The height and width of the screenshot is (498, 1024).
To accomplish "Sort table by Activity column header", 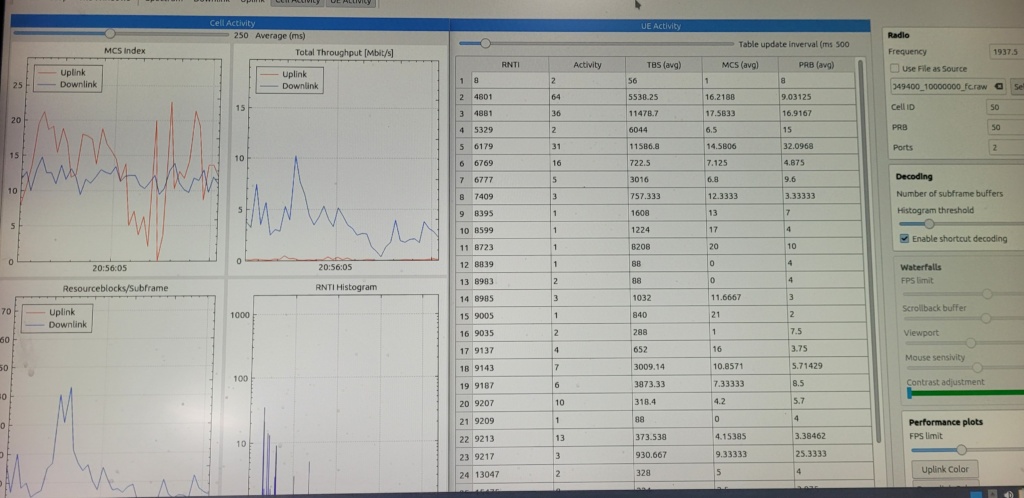I will pos(587,65).
